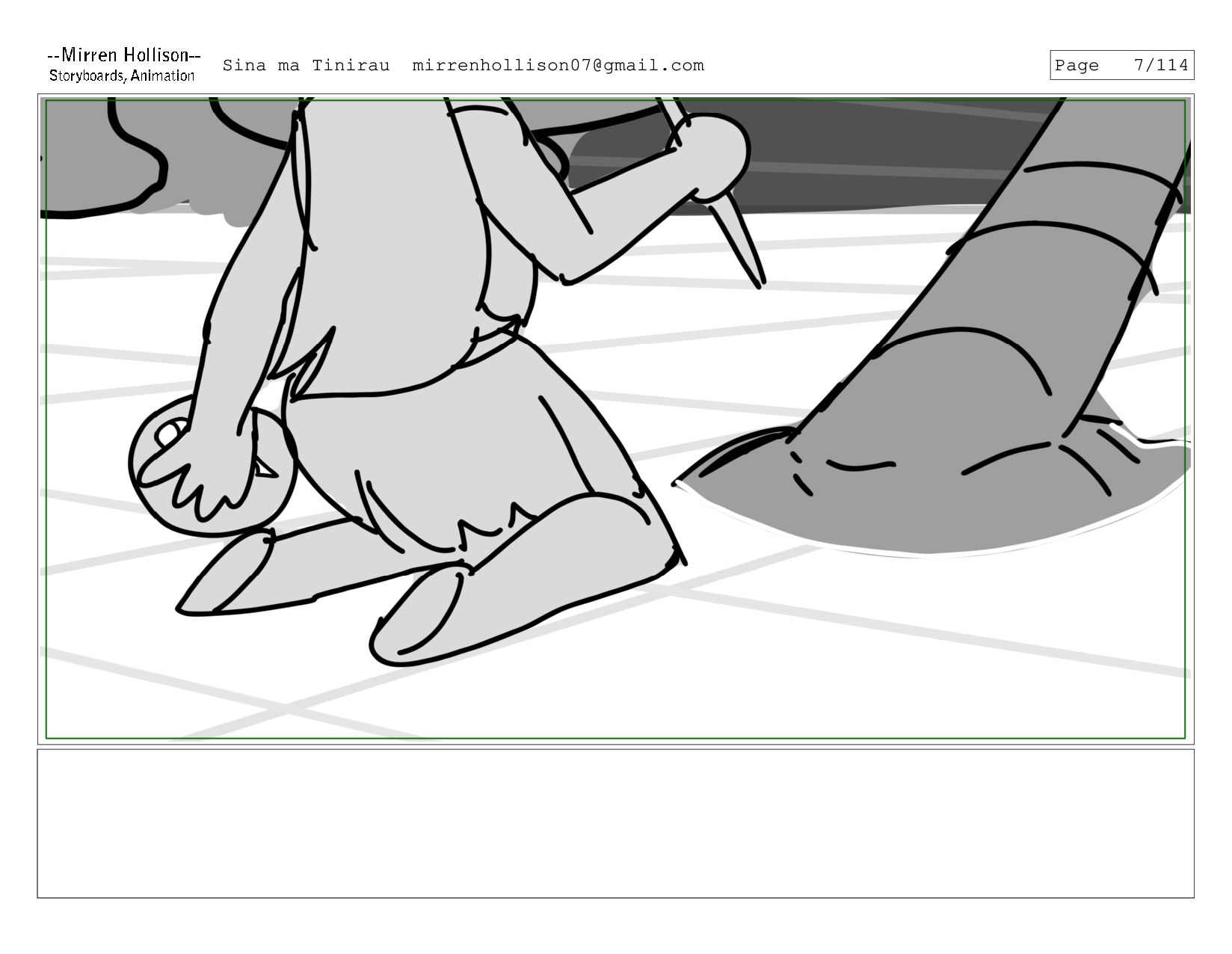This screenshot has height=954, width=1232.
Task: Click the 'Sina ma Tinirau' title text
Action: [x=306, y=66]
